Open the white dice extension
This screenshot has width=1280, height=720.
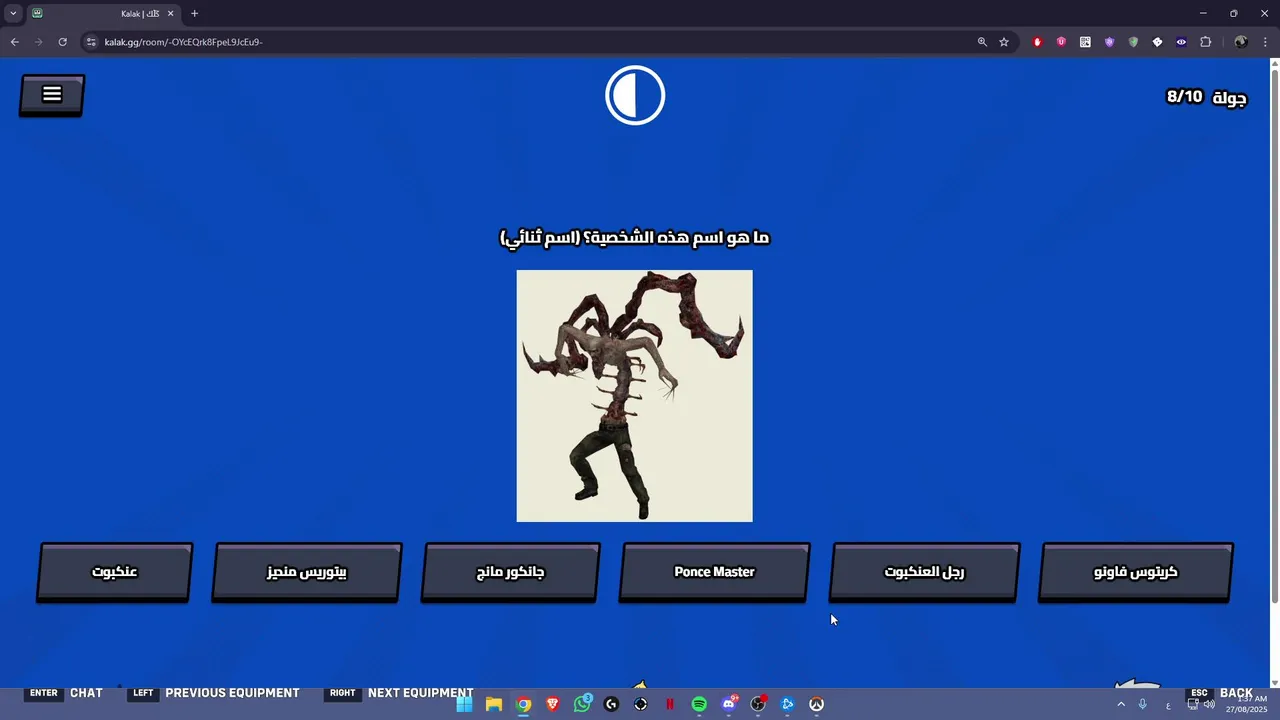point(1157,42)
